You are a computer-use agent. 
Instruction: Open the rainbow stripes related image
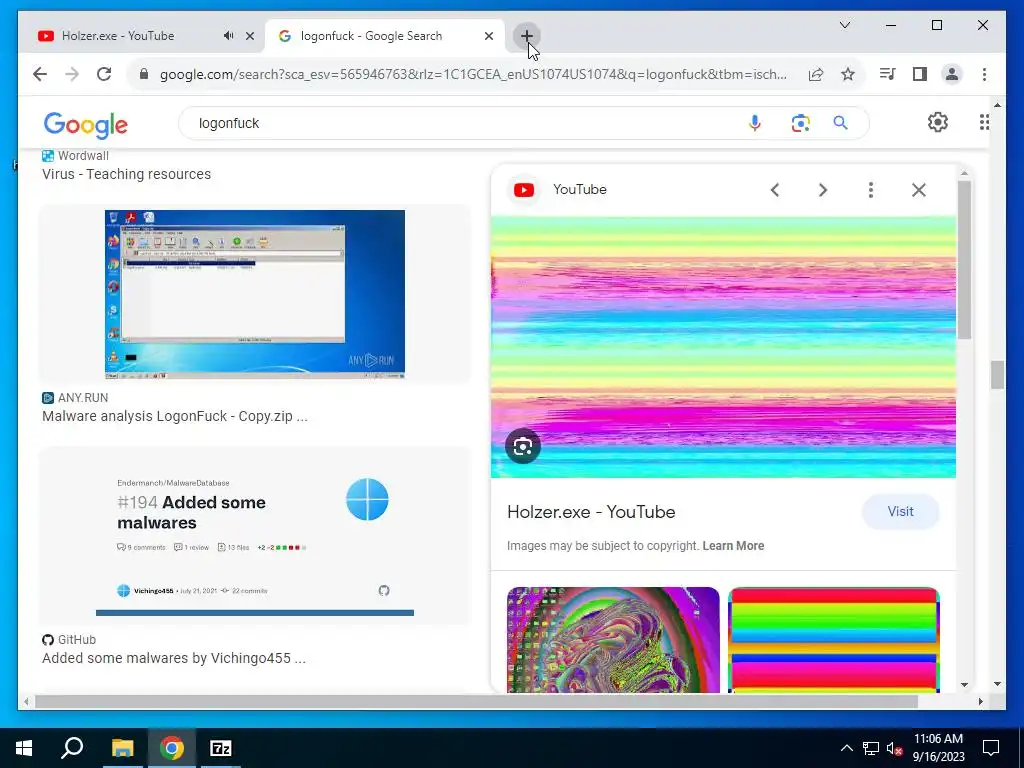(833, 640)
